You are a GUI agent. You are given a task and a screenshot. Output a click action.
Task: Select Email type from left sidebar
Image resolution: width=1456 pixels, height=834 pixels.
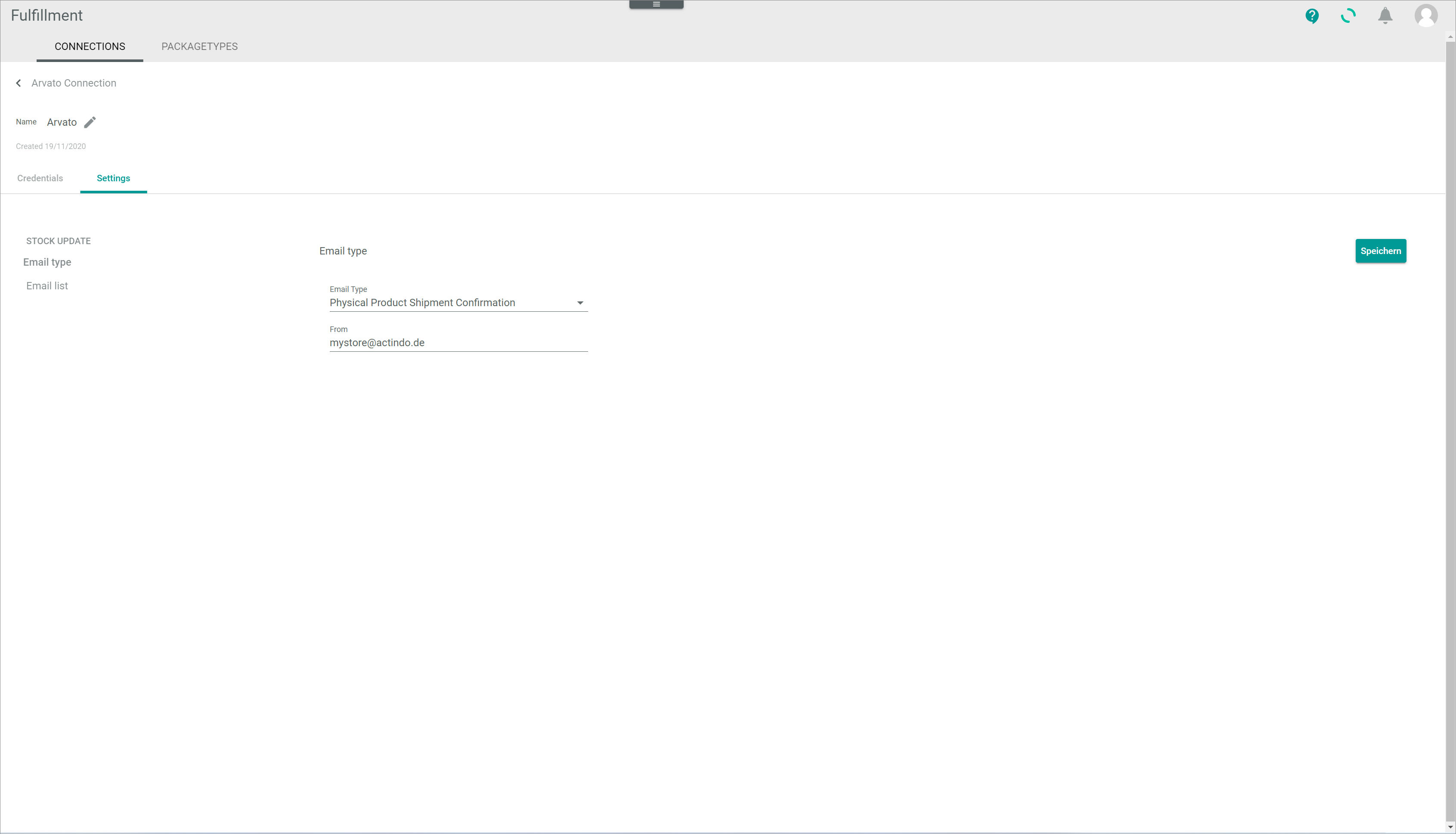click(47, 262)
